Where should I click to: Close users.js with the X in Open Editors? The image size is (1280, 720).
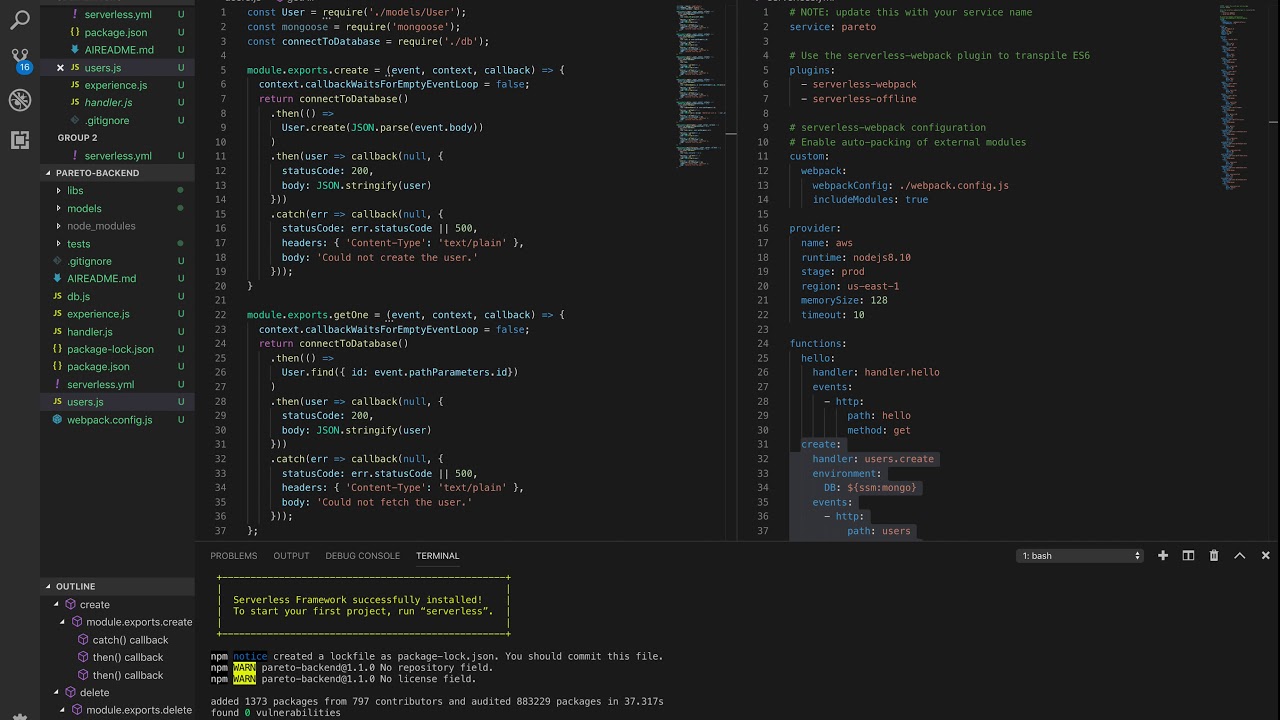60,68
